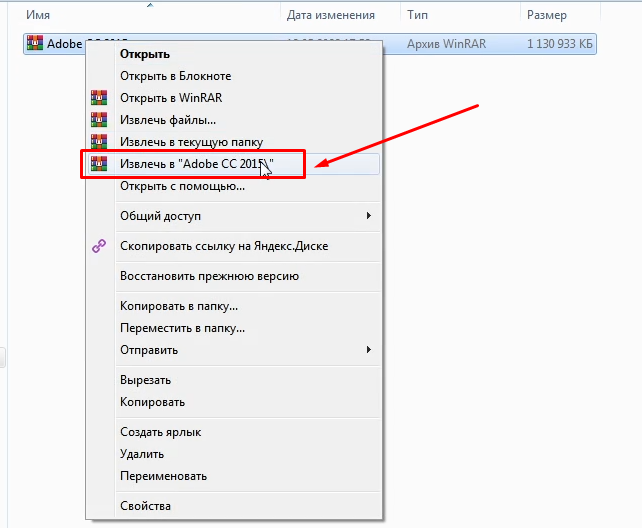The width and height of the screenshot is (642, 528).
Task: Click the Adobe archive file icon in the list
Action: coord(35,43)
